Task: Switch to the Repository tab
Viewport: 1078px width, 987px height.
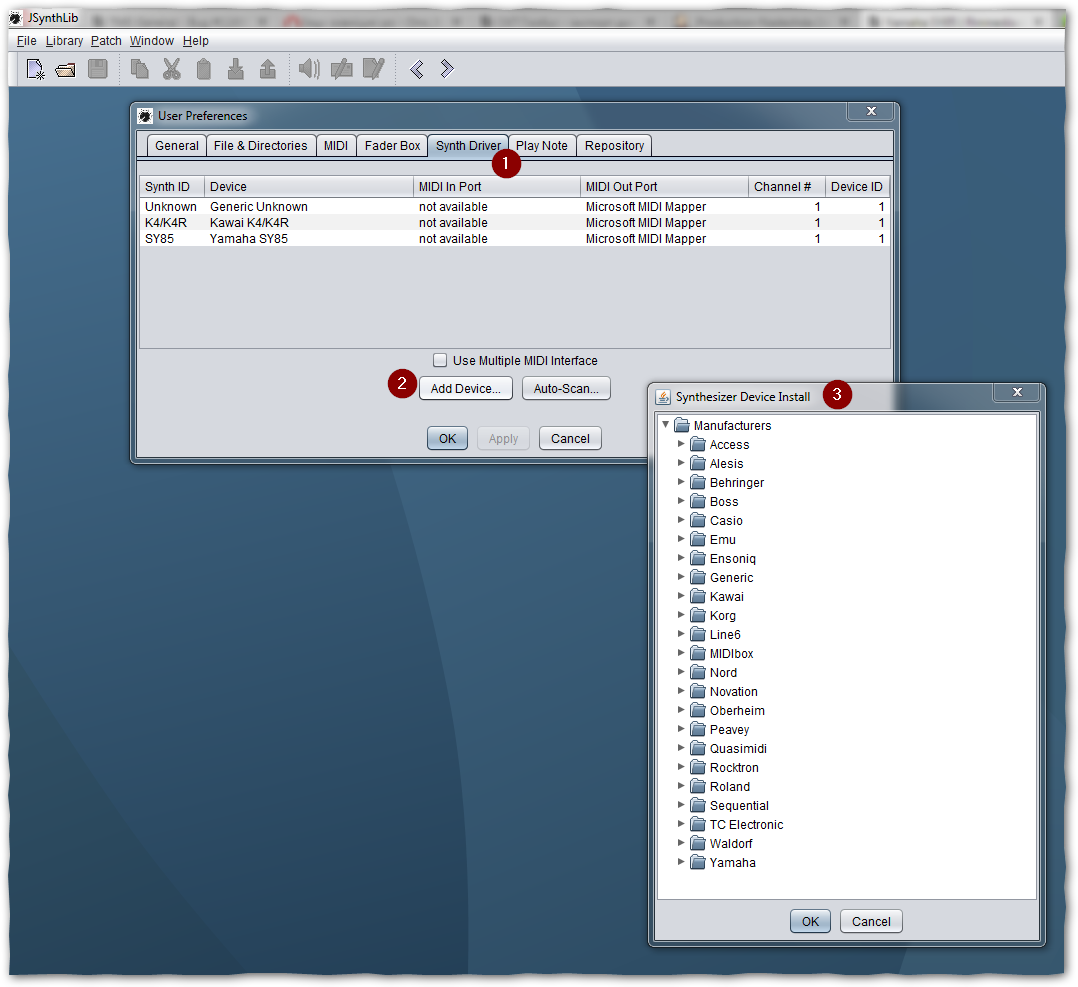Action: pyautogui.click(x=614, y=146)
